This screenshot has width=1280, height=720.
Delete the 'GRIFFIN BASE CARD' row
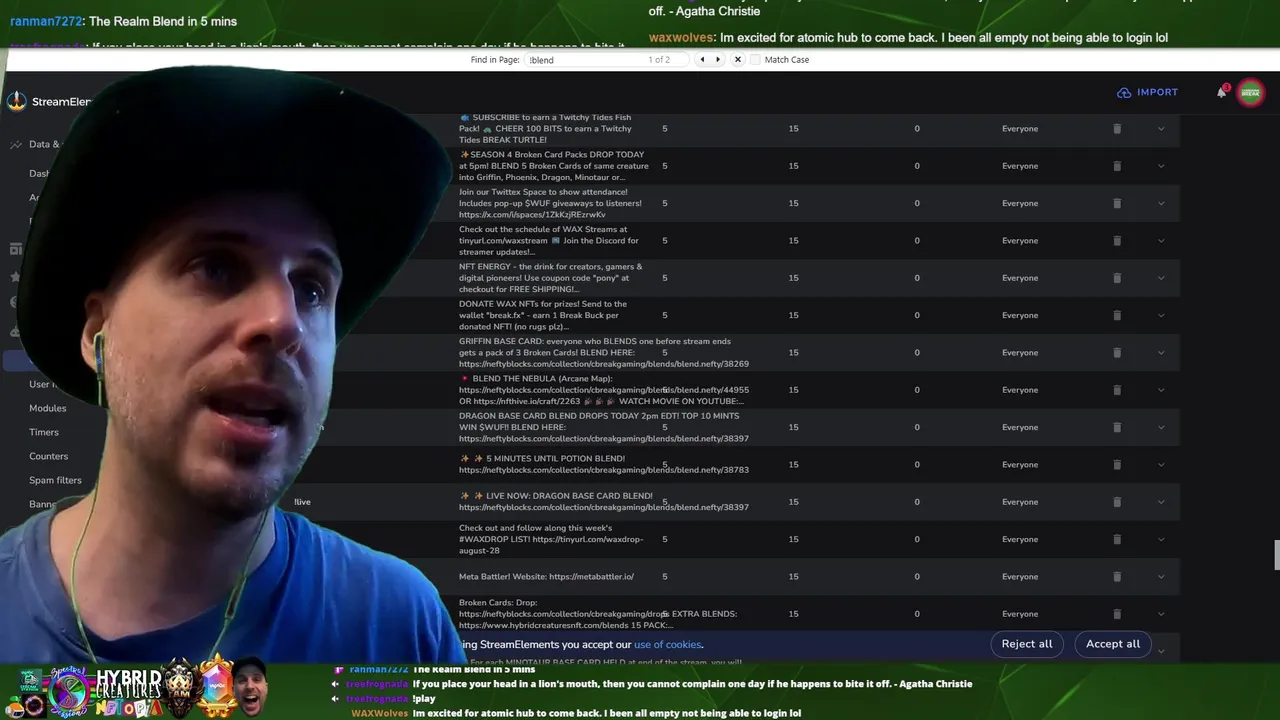click(x=1117, y=353)
